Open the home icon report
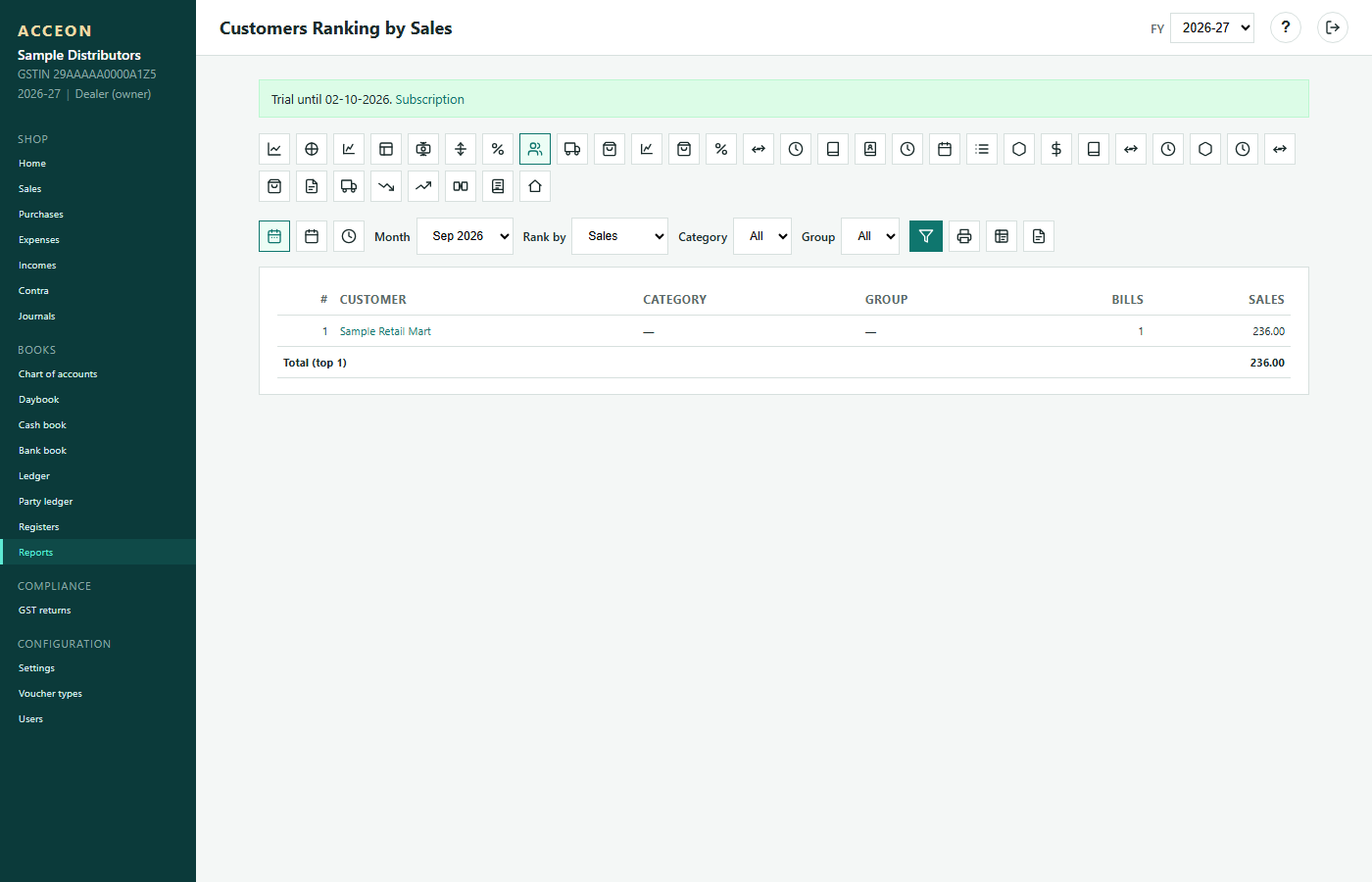This screenshot has width=1372, height=882. [535, 186]
